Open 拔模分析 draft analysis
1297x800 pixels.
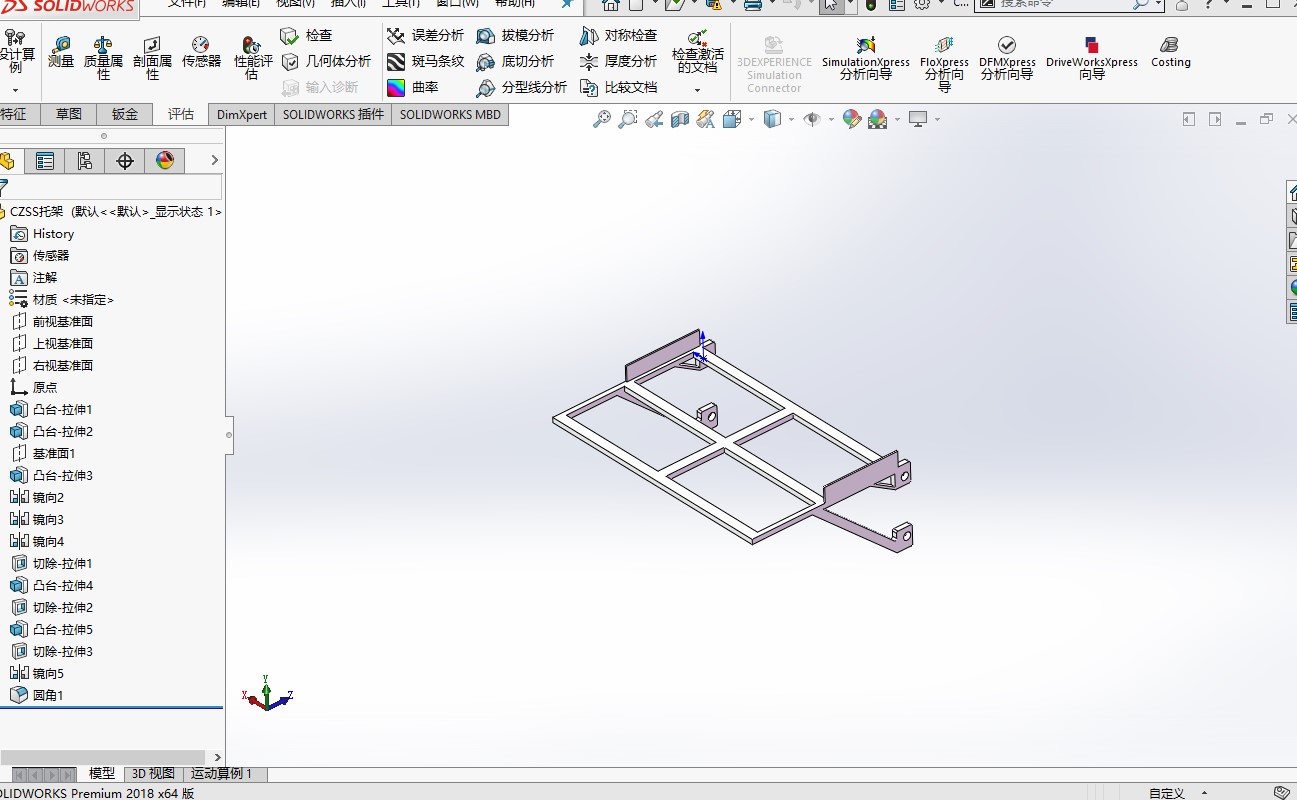[515, 36]
